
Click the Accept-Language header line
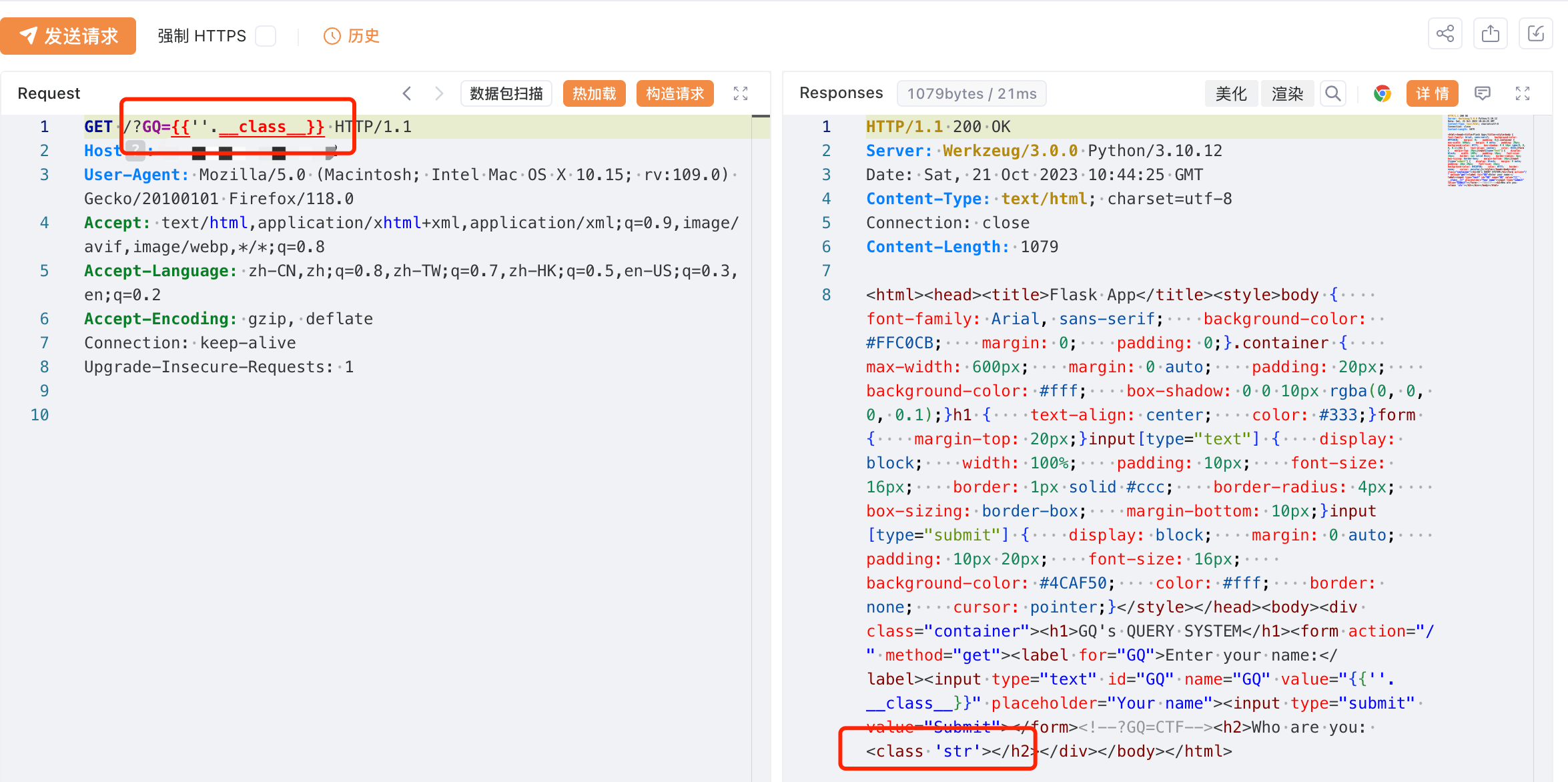(411, 283)
